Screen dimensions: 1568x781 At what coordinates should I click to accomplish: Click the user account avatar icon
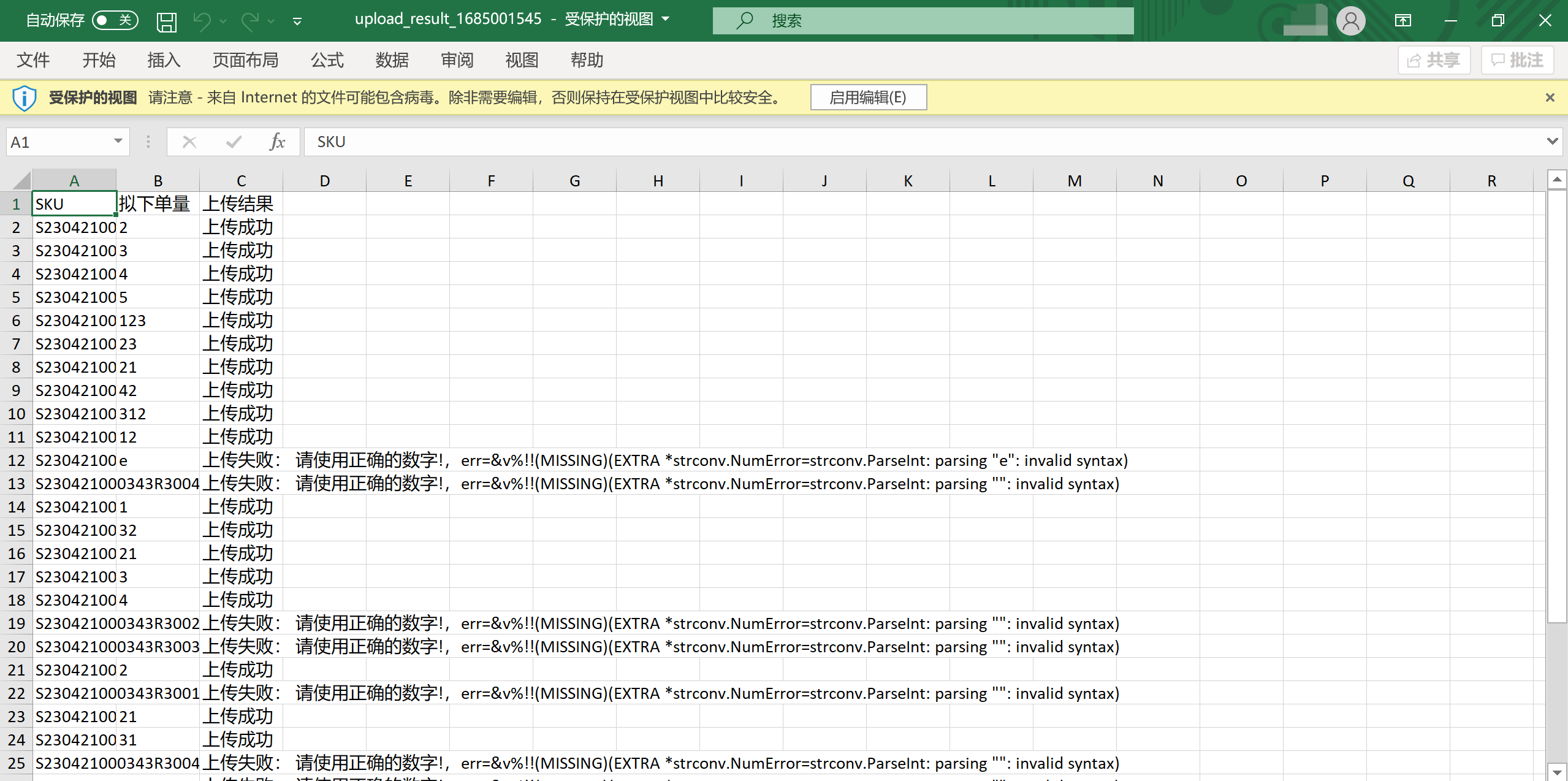[1350, 21]
